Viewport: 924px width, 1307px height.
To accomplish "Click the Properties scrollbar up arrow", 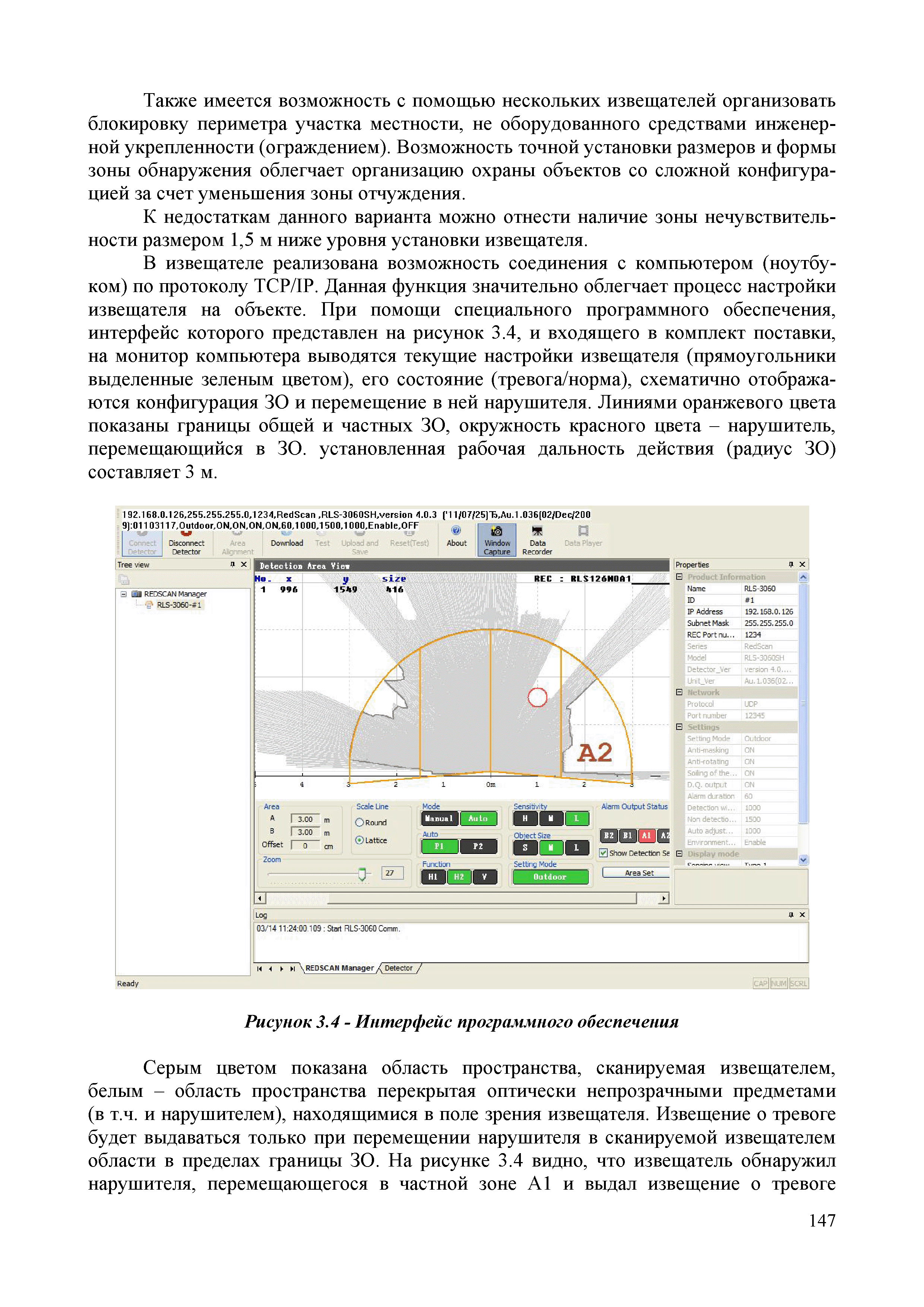I will pos(803,577).
